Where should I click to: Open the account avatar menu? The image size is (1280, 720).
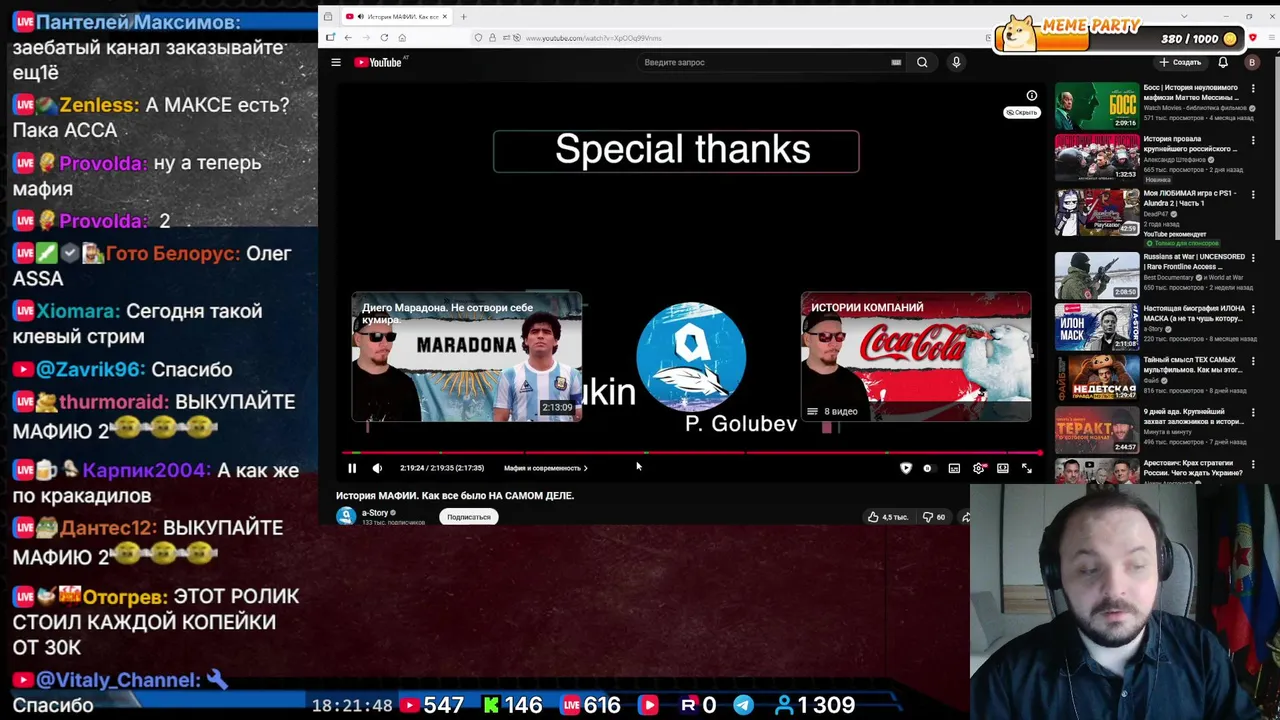(1251, 62)
